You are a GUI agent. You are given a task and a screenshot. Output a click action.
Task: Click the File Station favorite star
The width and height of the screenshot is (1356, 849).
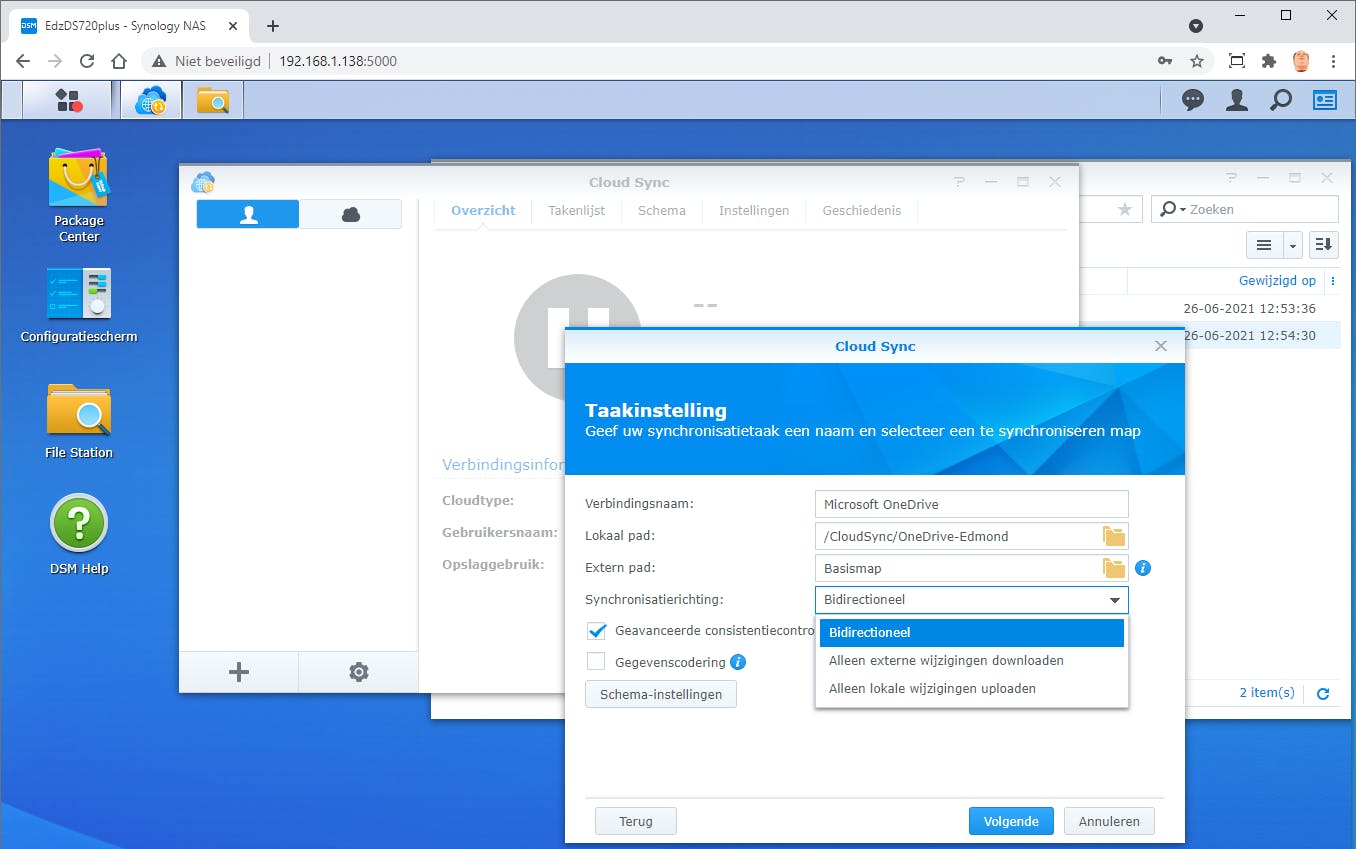pos(1125,209)
